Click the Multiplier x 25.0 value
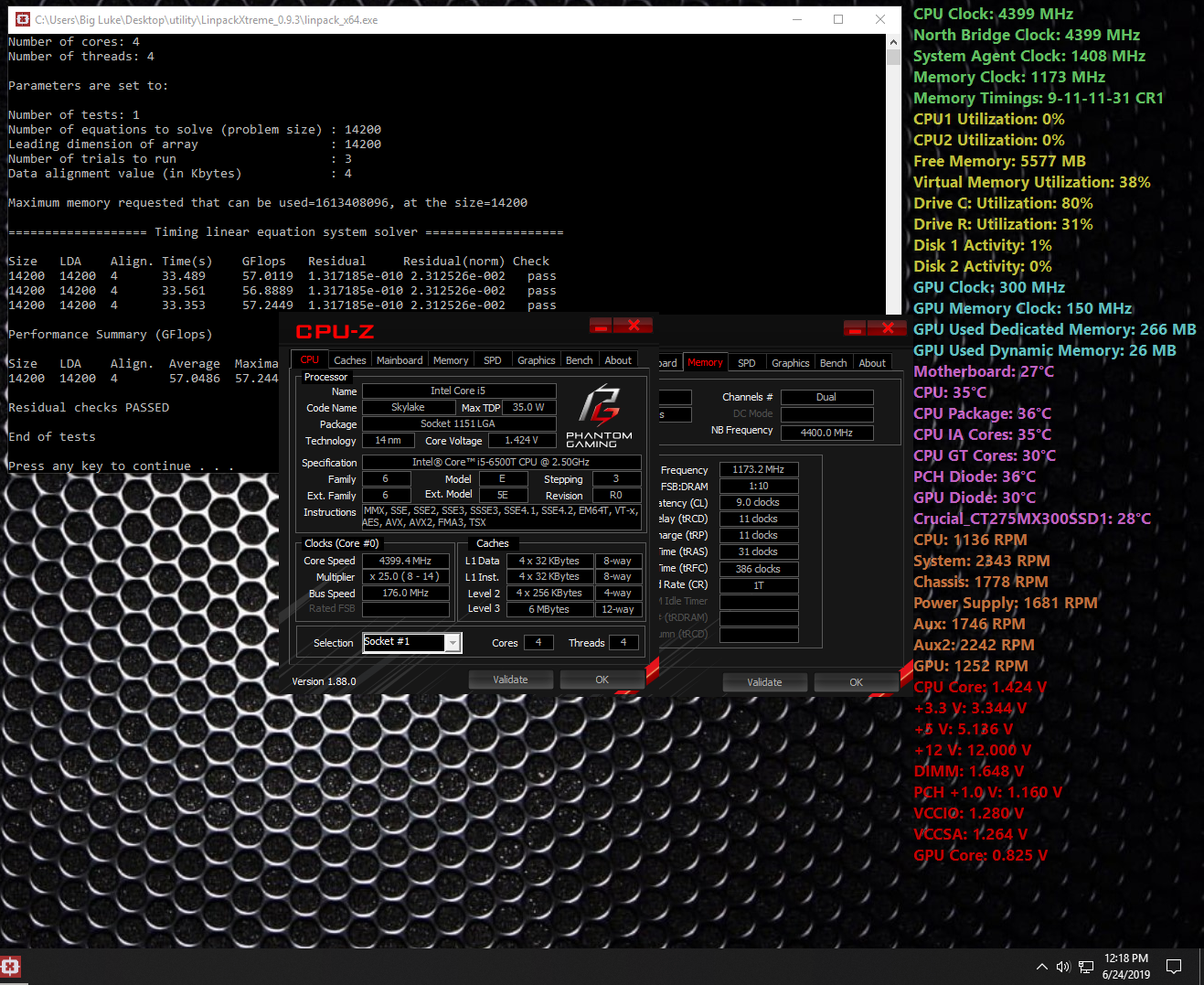The image size is (1204, 985). (406, 577)
